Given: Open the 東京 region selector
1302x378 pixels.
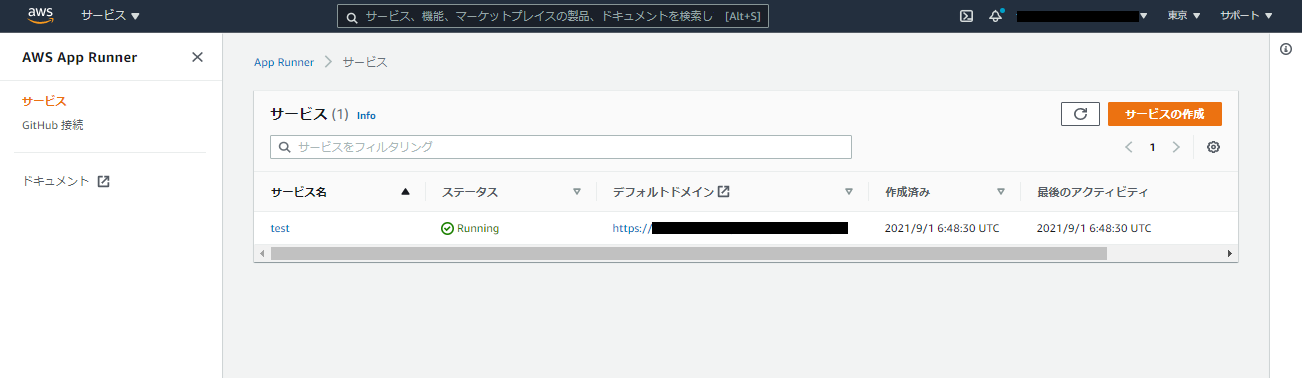Looking at the screenshot, I should pyautogui.click(x=1184, y=16).
